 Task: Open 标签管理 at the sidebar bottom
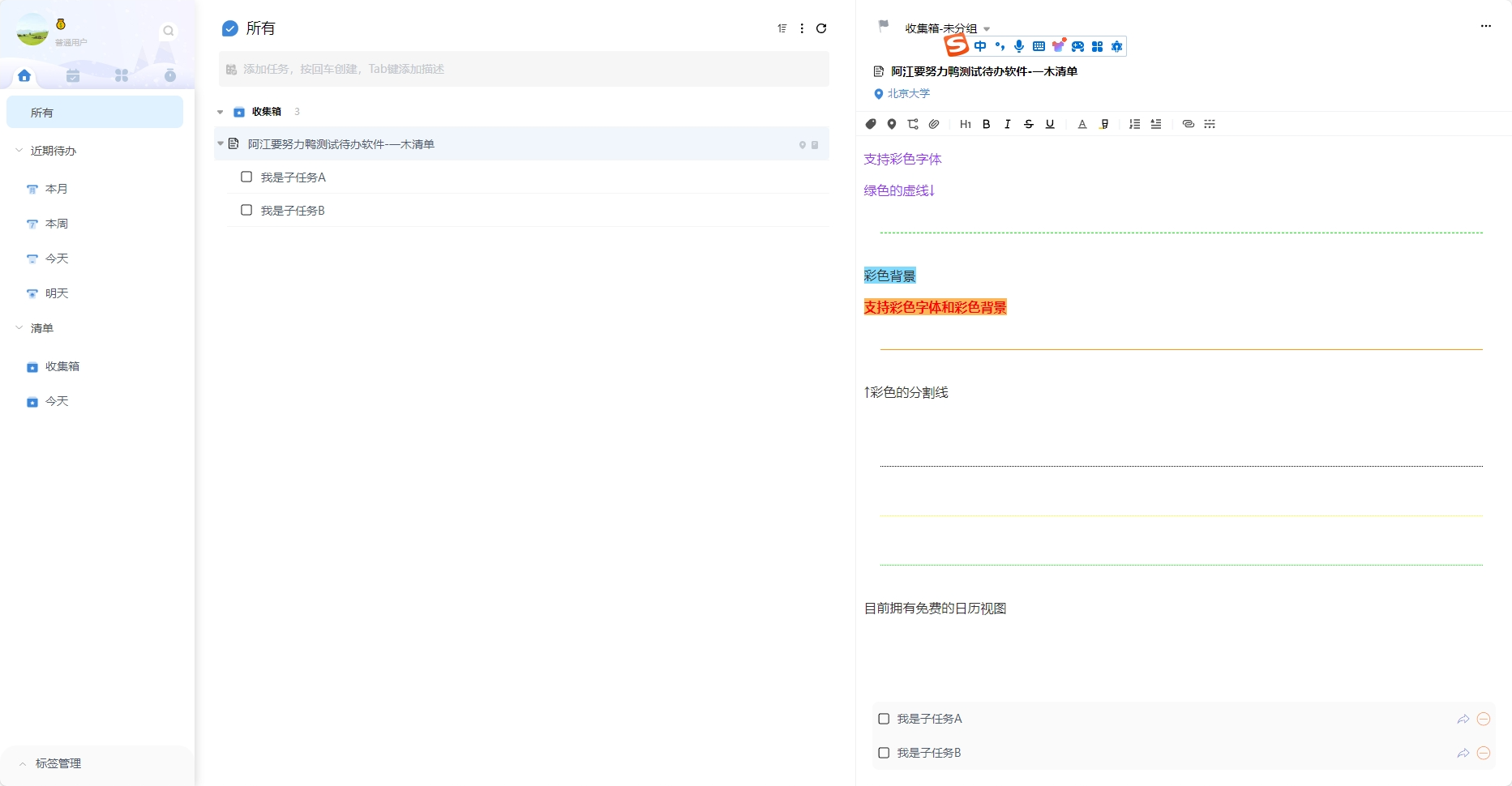pyautogui.click(x=58, y=763)
